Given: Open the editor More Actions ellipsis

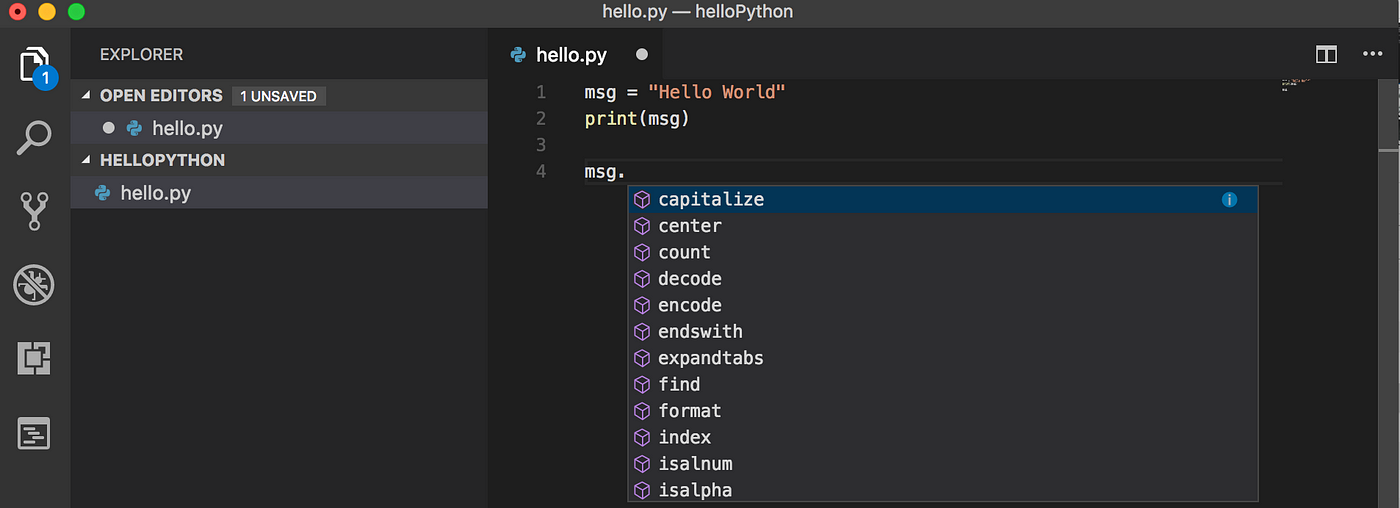Looking at the screenshot, I should 1372,54.
